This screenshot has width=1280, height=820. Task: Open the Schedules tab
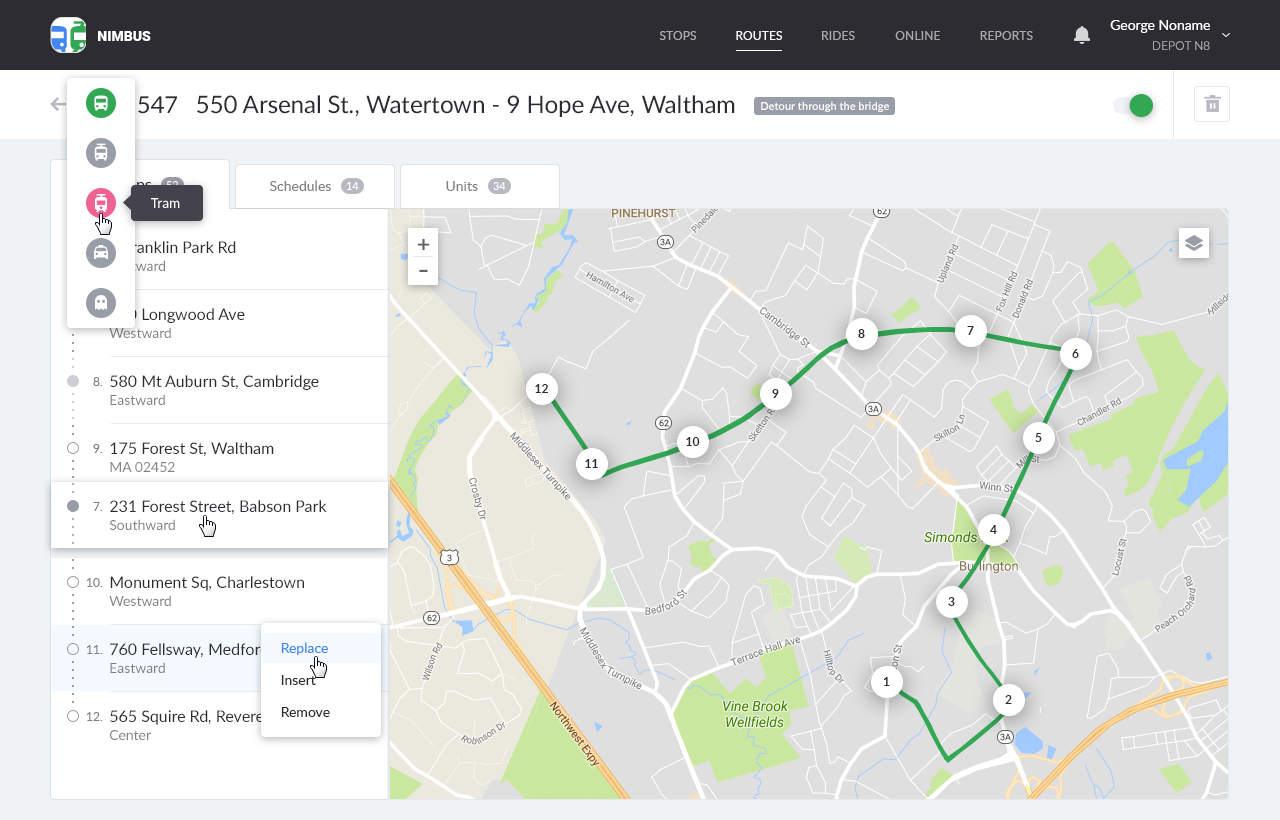point(314,186)
